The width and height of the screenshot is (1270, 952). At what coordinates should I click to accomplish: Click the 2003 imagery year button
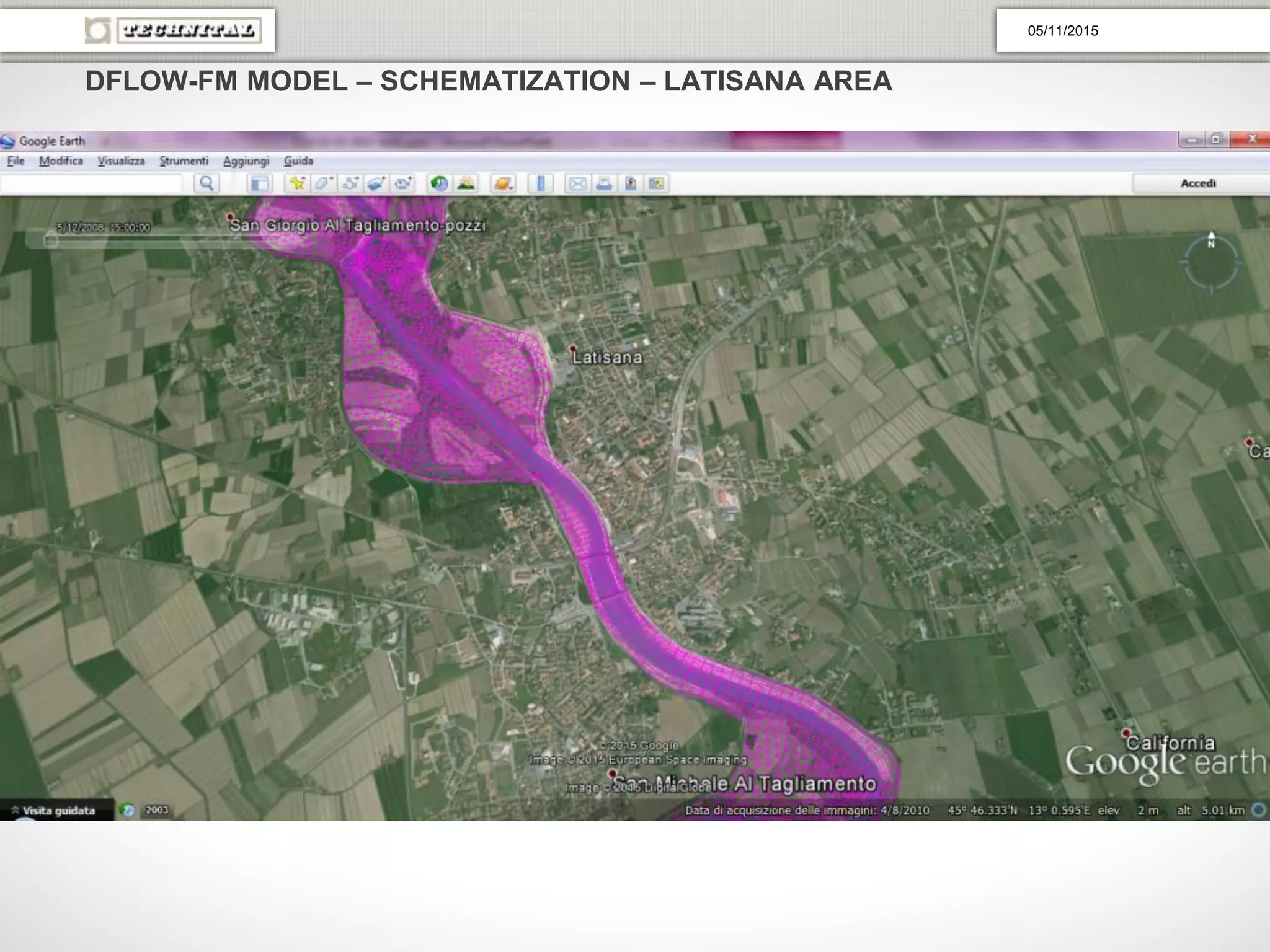pyautogui.click(x=156, y=810)
